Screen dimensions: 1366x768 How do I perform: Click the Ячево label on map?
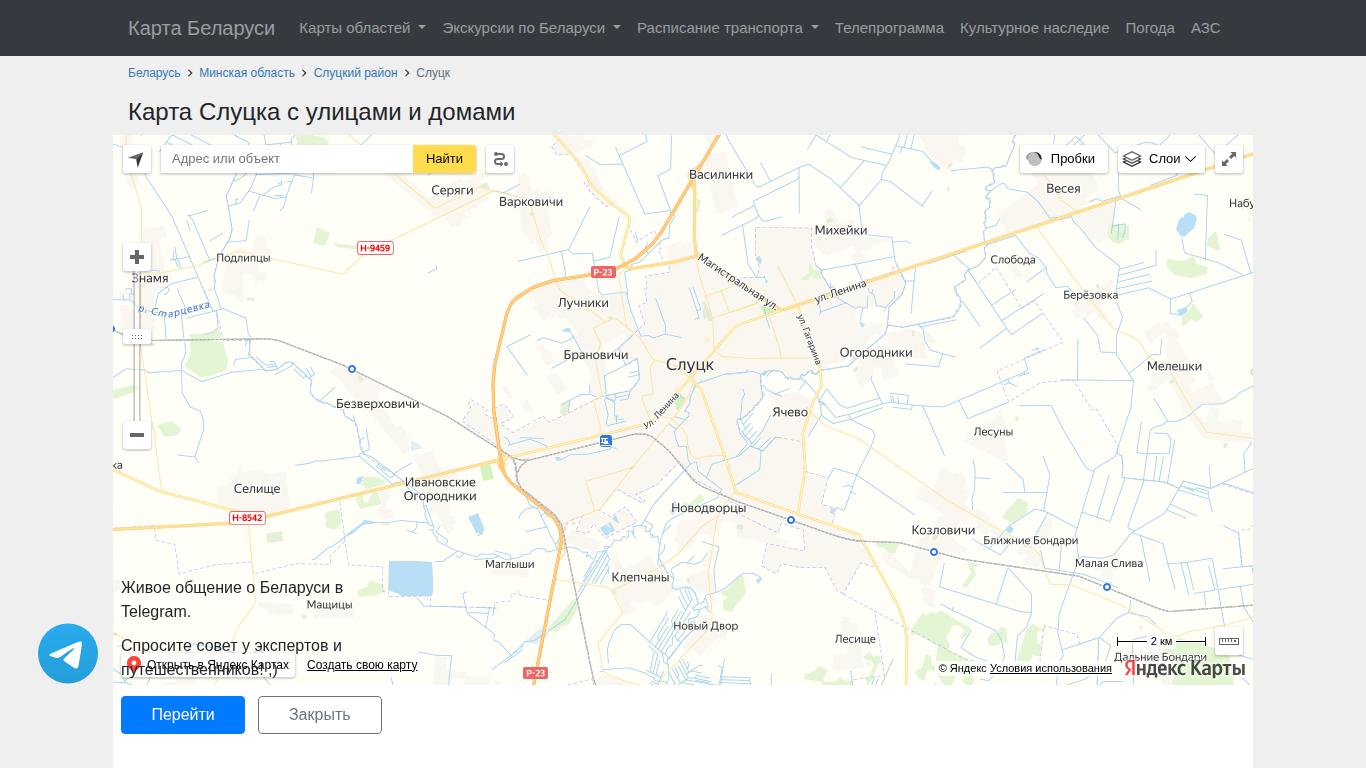coord(790,412)
